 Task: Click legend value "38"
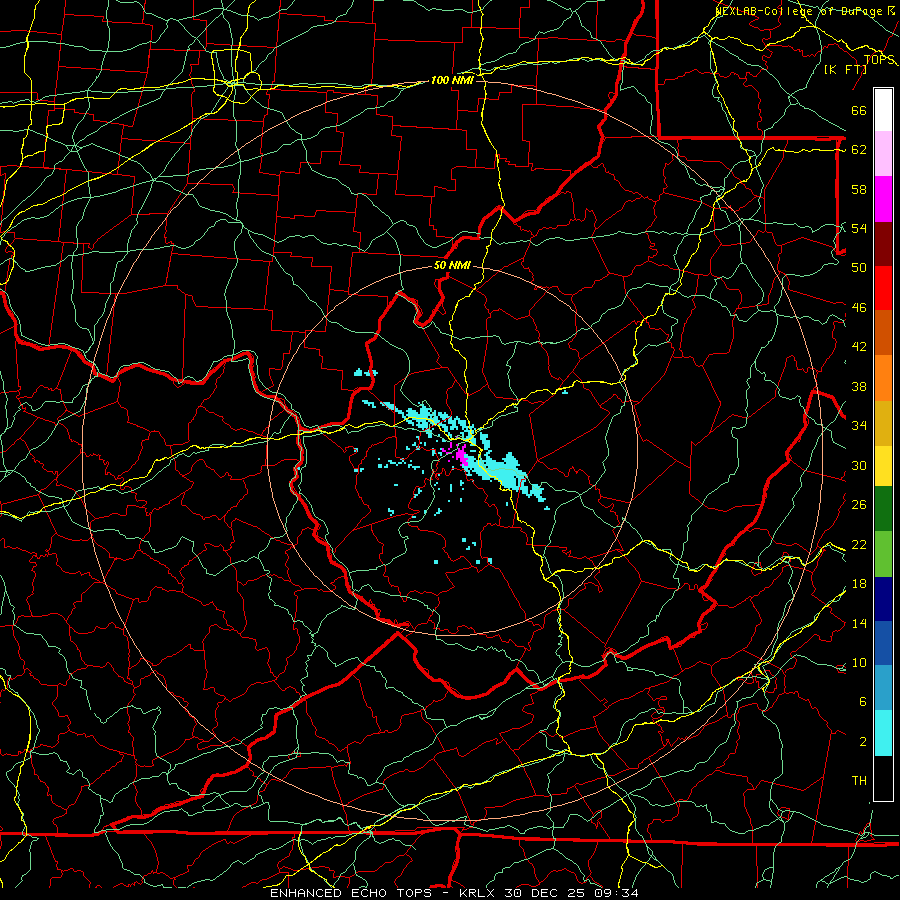[859, 386]
